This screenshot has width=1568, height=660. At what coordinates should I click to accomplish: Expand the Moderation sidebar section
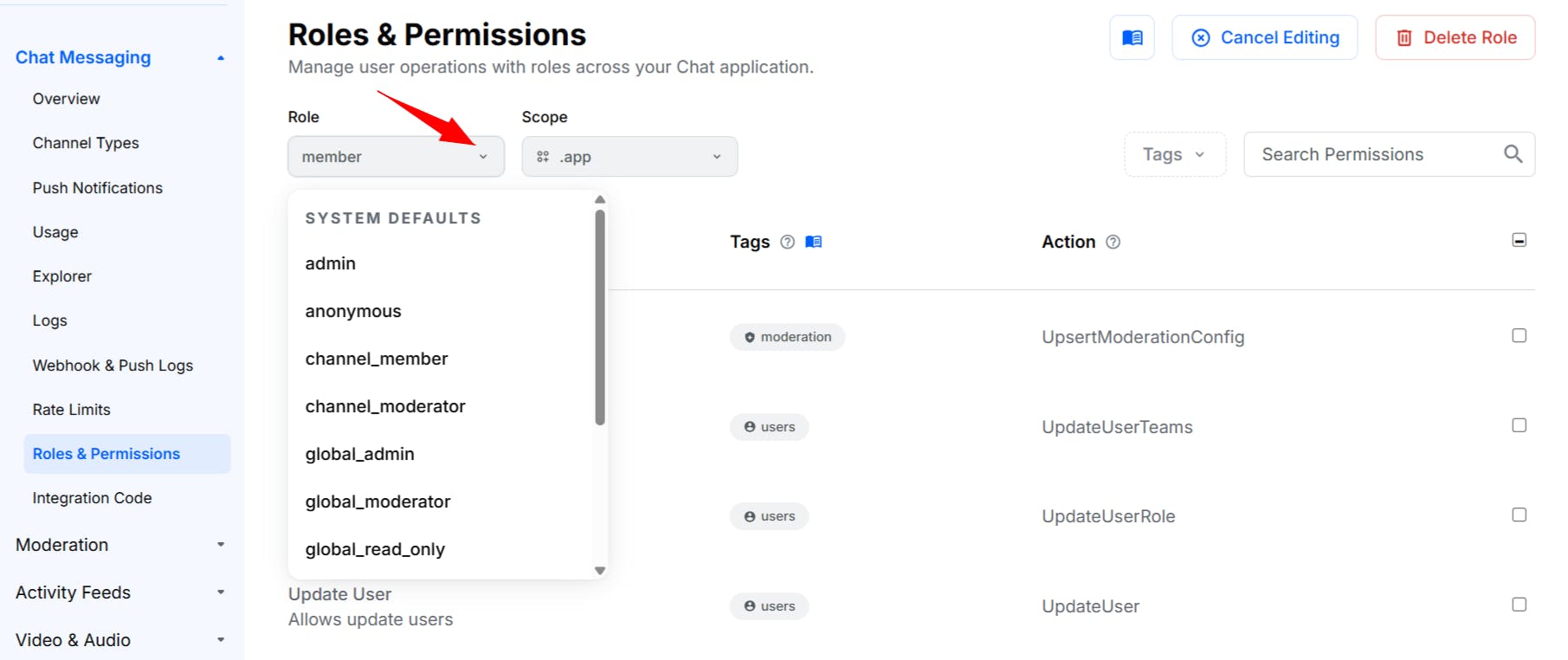tap(120, 545)
